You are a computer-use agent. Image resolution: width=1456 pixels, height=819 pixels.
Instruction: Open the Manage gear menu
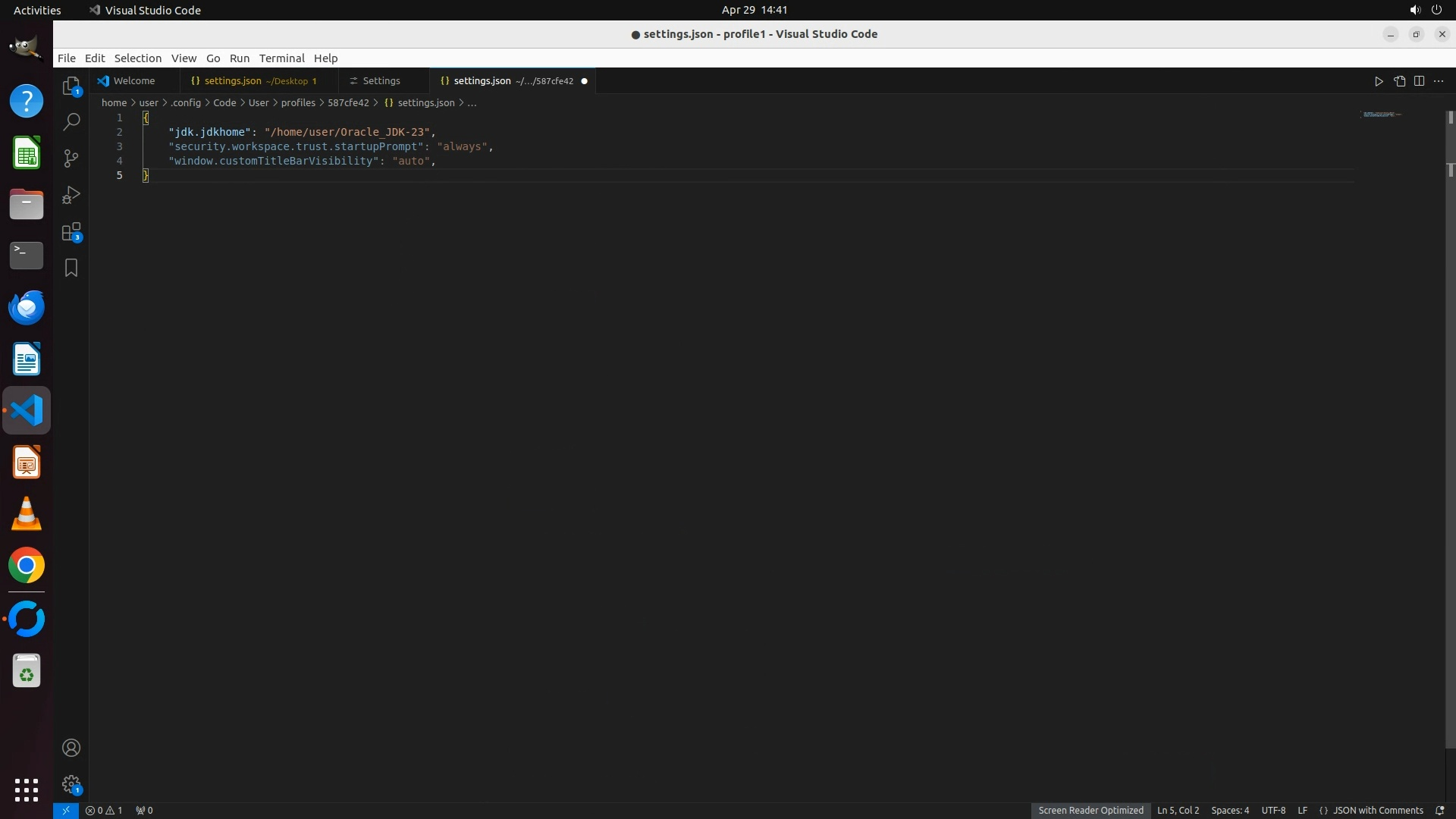[x=71, y=784]
